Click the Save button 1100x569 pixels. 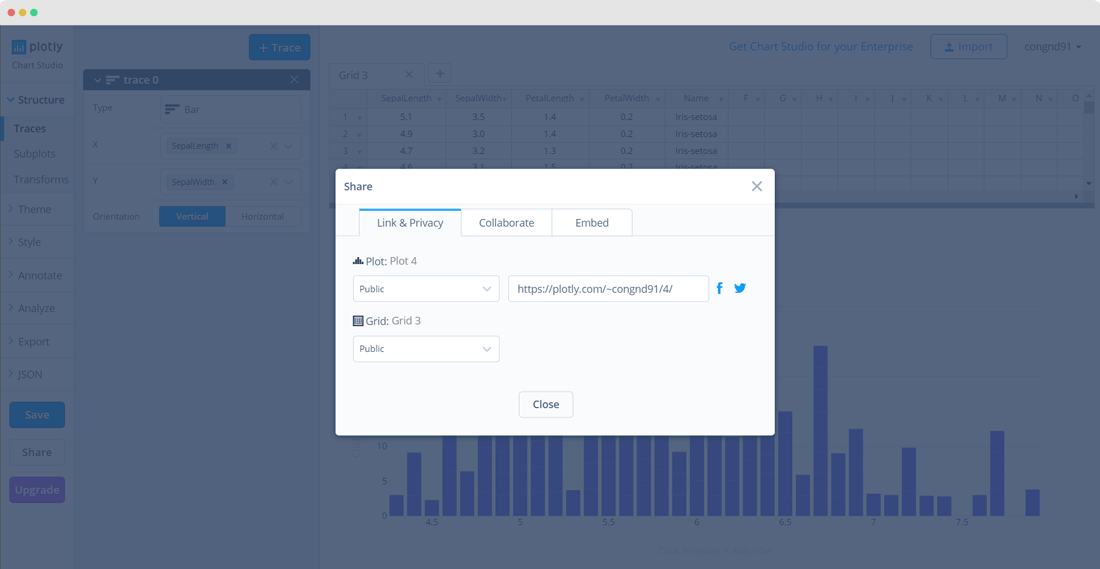coord(37,415)
